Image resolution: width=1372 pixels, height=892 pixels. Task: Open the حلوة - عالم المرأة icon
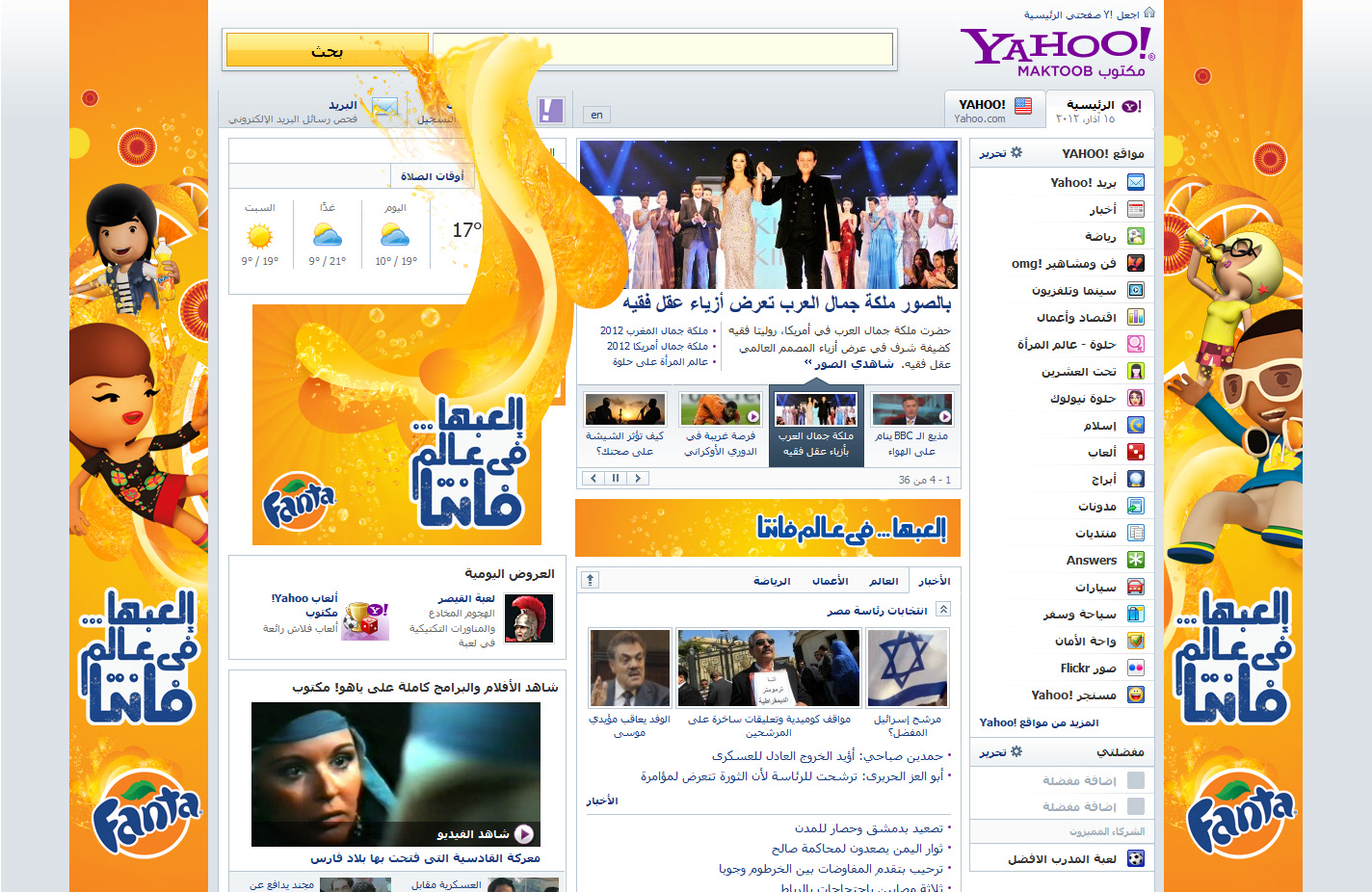tap(1136, 344)
